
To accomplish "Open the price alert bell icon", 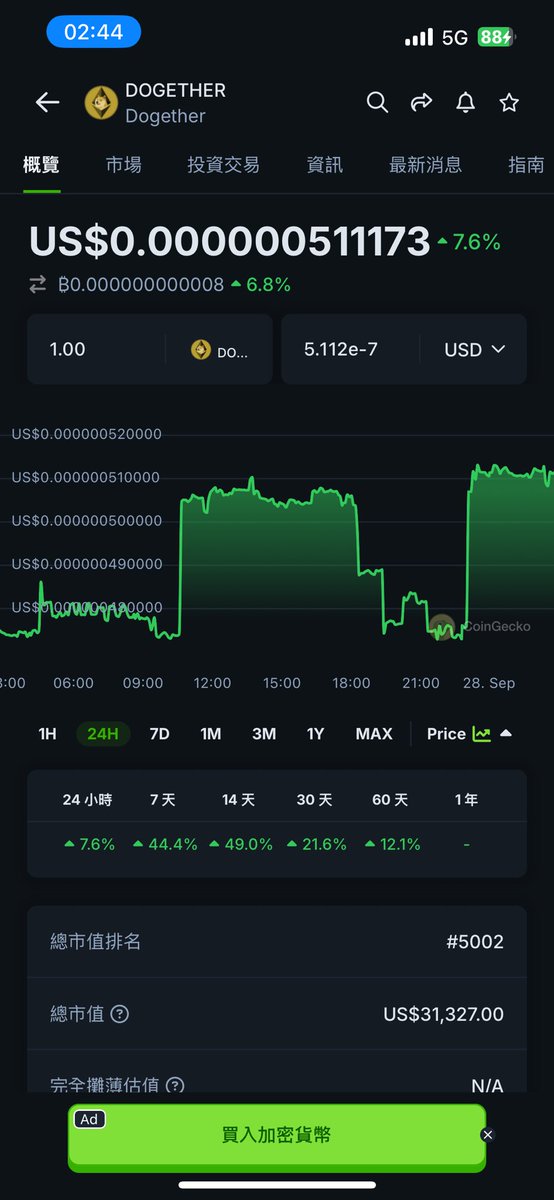I will [x=465, y=102].
